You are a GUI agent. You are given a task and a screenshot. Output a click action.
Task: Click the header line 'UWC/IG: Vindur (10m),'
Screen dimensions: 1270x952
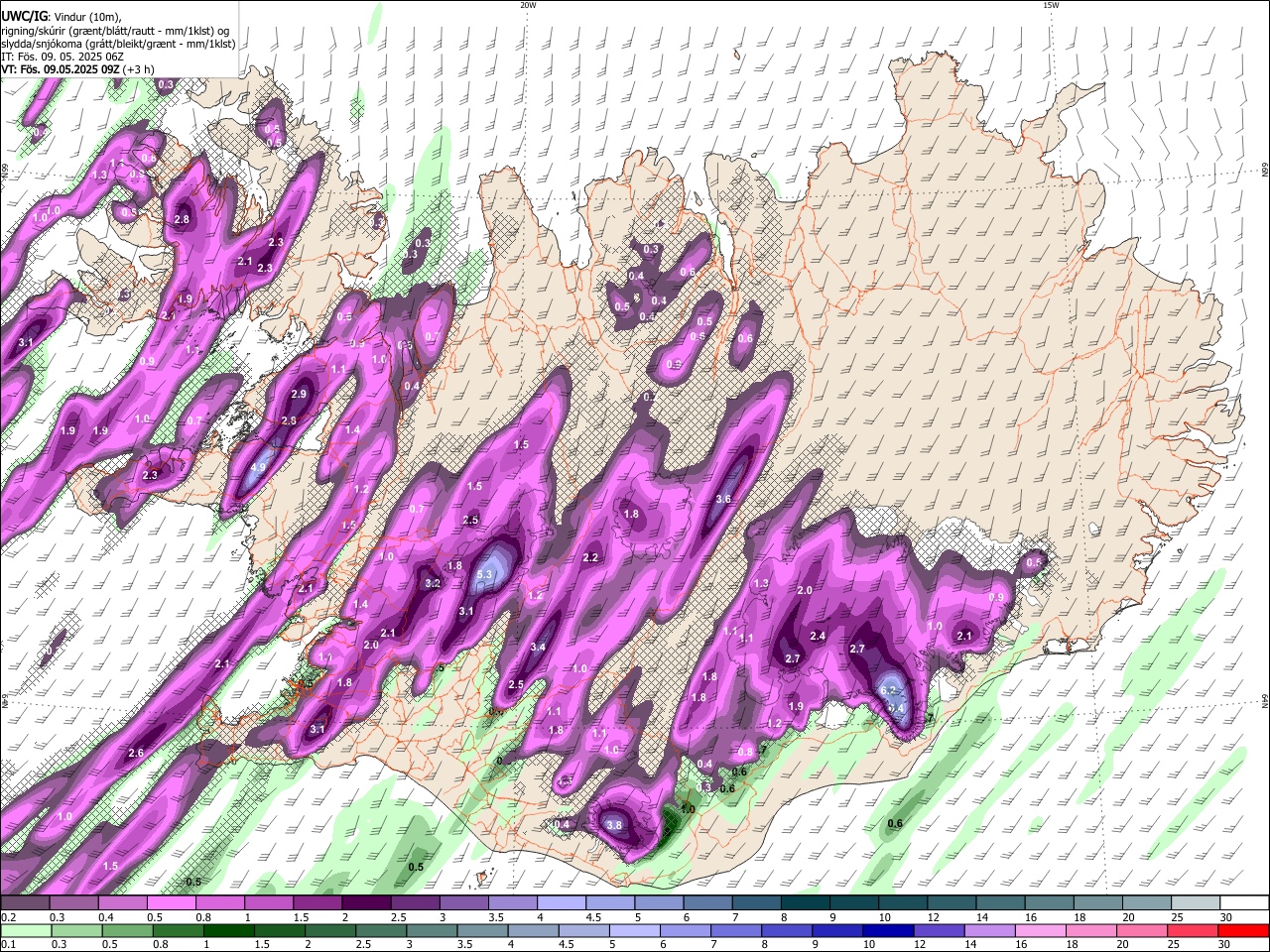point(61,16)
